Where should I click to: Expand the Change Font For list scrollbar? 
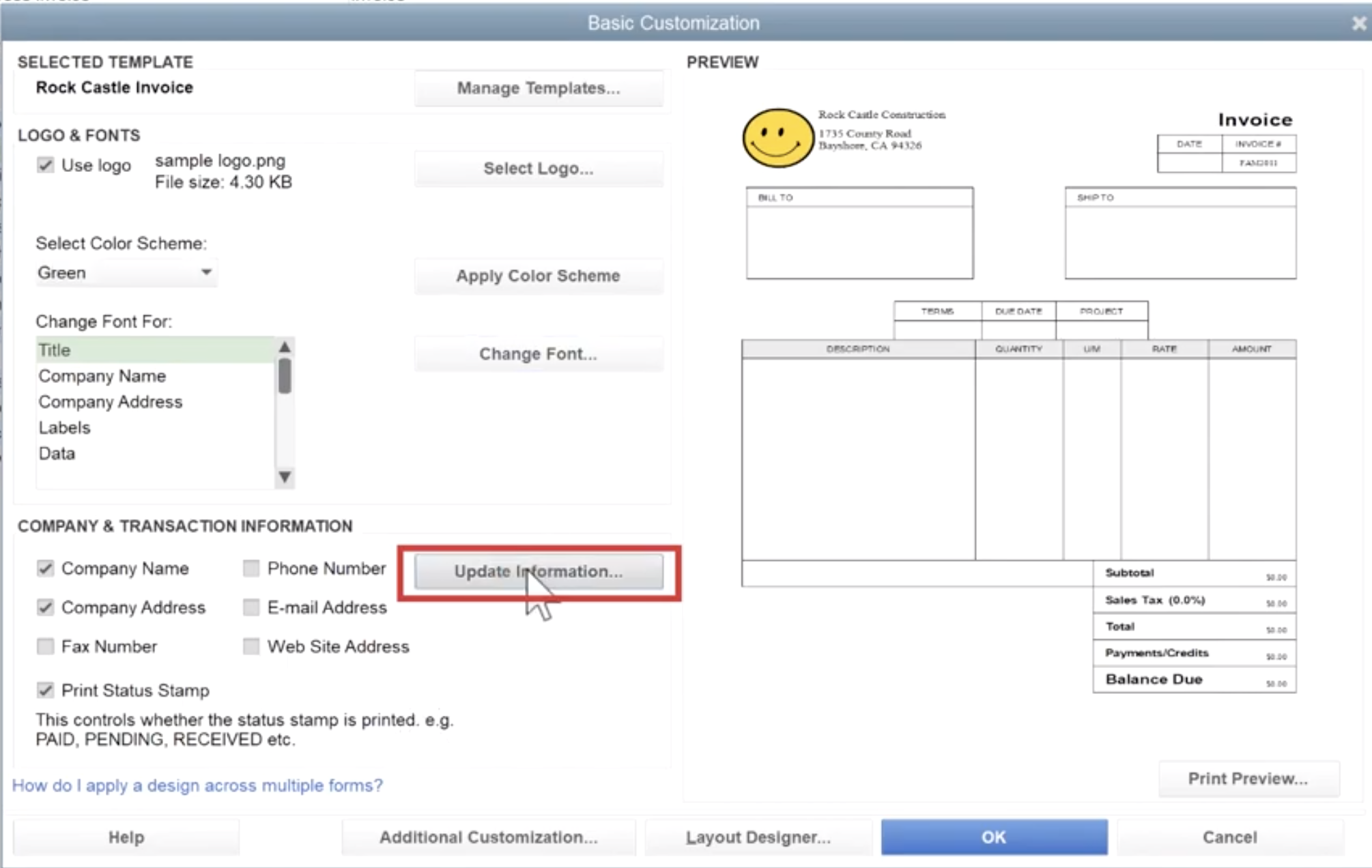284,477
